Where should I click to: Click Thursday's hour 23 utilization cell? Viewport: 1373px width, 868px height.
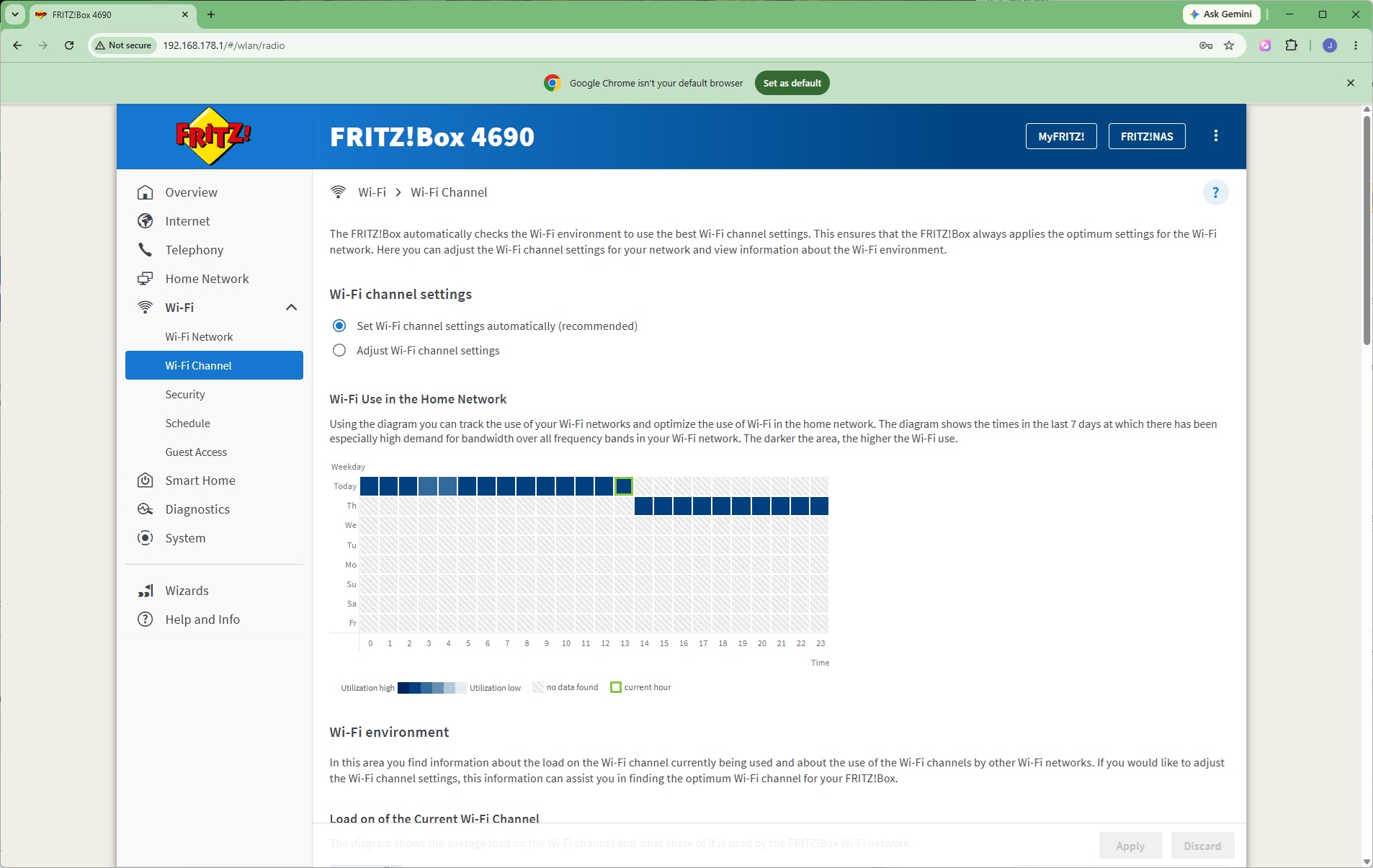820,506
